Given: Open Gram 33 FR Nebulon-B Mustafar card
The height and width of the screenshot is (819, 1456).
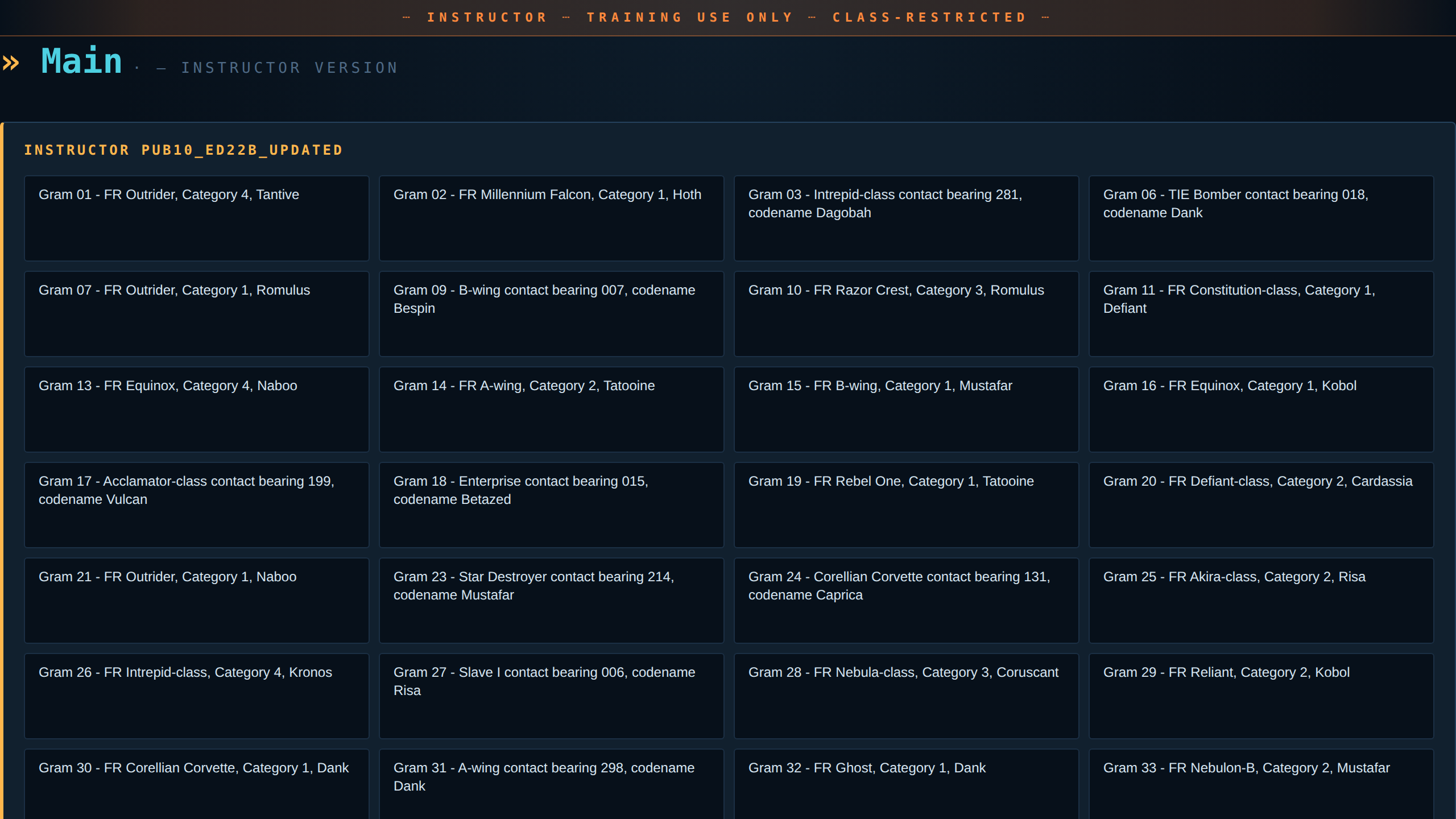Looking at the screenshot, I should click(x=1261, y=784).
